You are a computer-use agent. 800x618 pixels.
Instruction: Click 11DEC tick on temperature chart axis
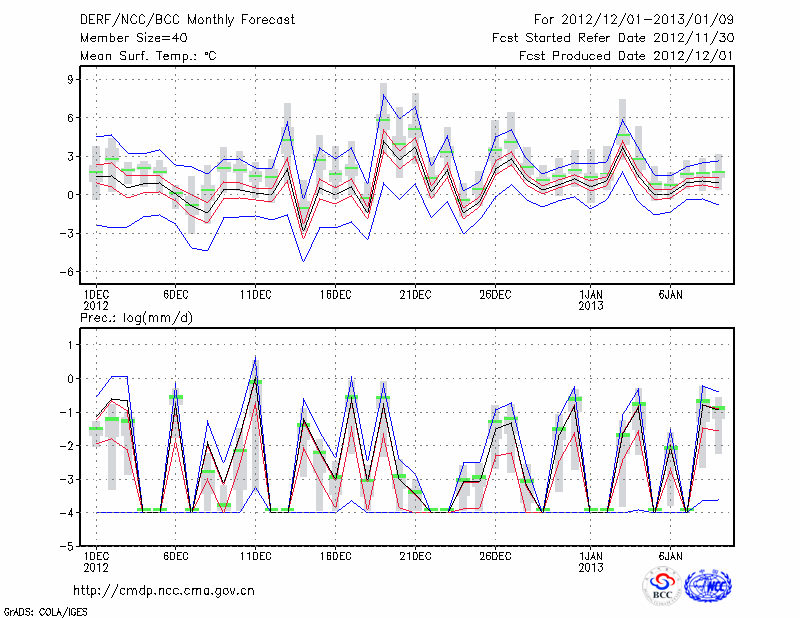pos(255,295)
